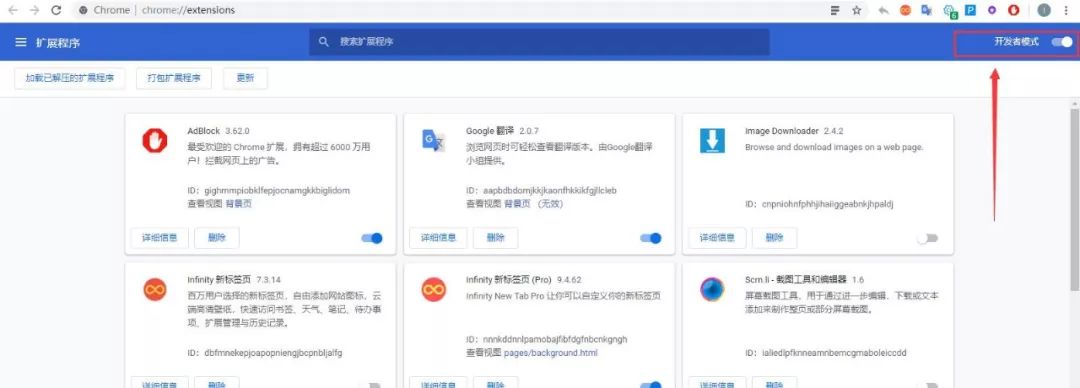Screen dimensions: 1080x388
Task: Click 加载已解压的扩展程序 button
Action: click(x=70, y=78)
